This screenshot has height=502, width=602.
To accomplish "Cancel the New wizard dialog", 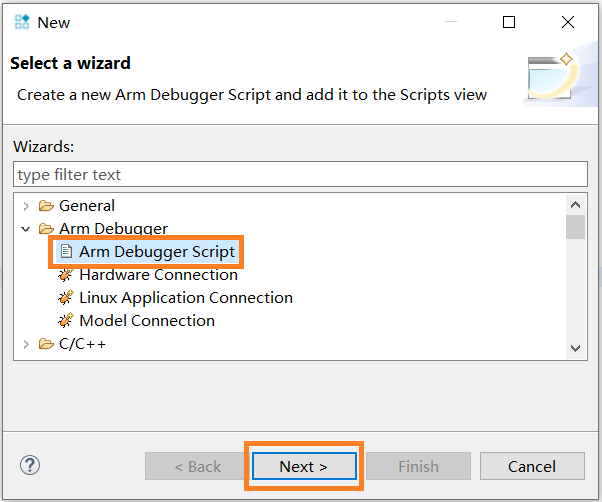I will pyautogui.click(x=531, y=466).
